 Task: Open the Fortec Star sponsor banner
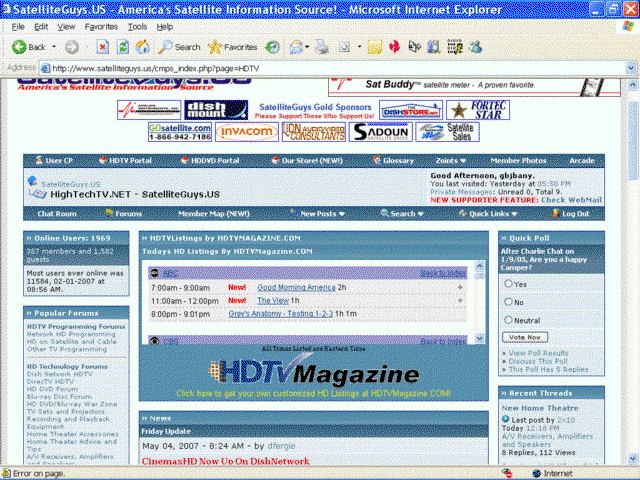click(478, 110)
